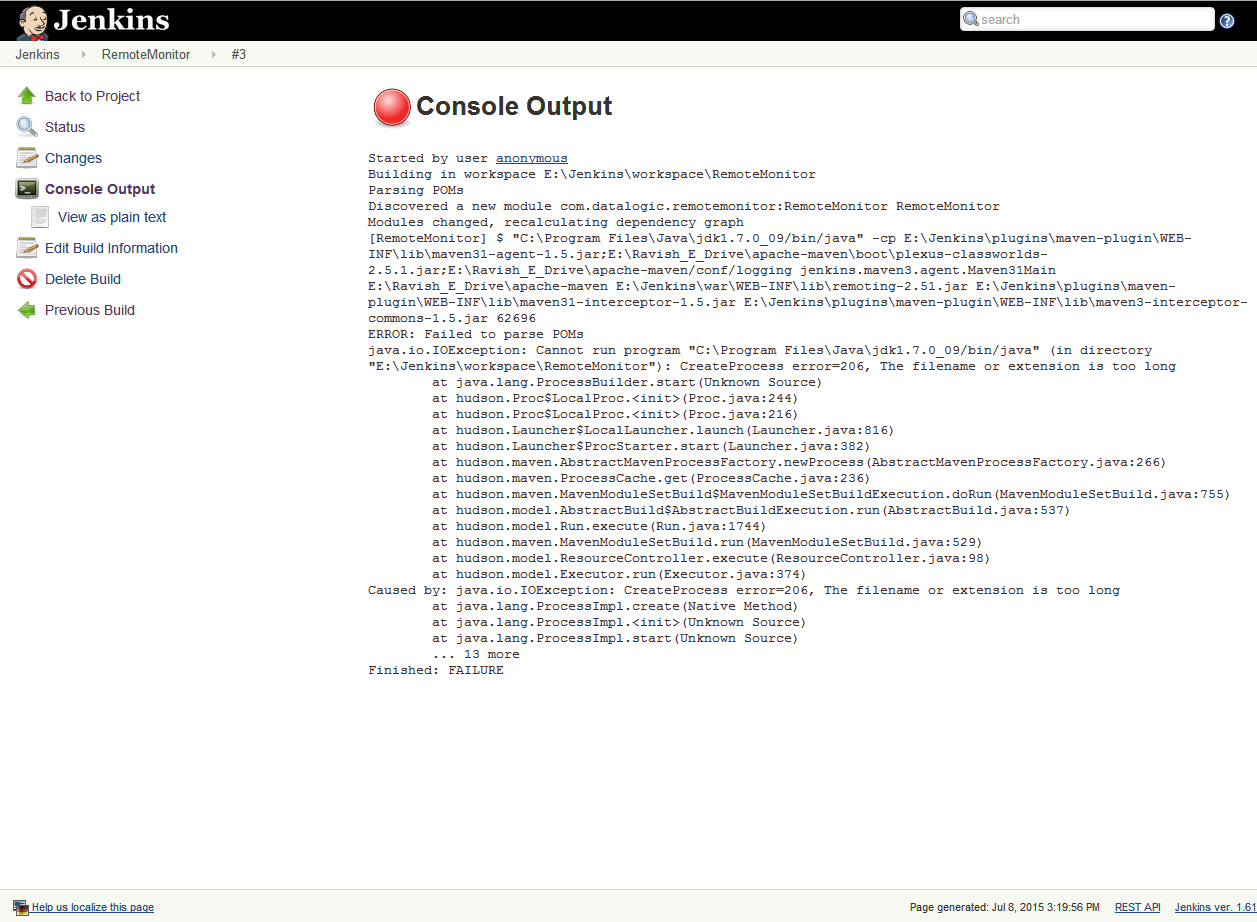Image resolution: width=1257 pixels, height=922 pixels.
Task: Click the Jenkins butler logo
Action: (32, 21)
